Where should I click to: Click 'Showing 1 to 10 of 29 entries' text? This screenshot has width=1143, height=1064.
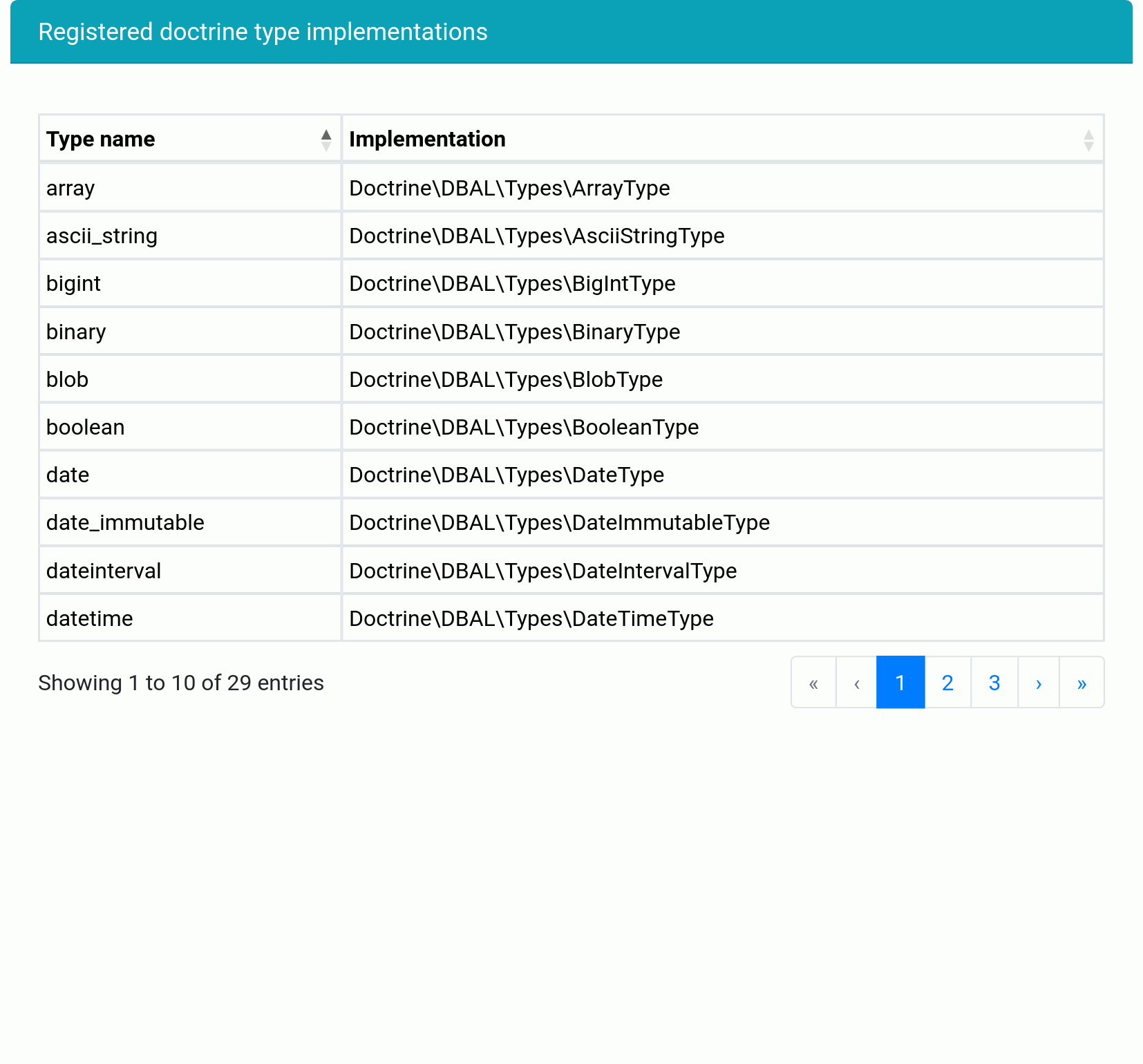pos(181,683)
